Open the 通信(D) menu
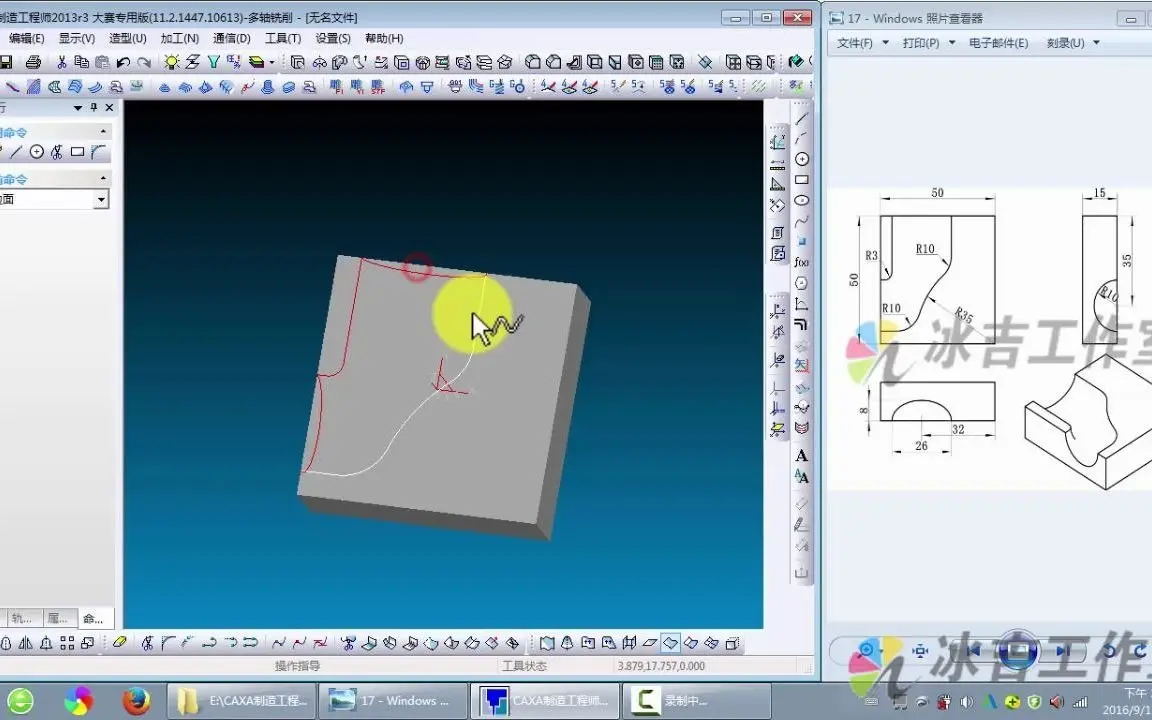Image resolution: width=1152 pixels, height=720 pixels. [x=231, y=38]
